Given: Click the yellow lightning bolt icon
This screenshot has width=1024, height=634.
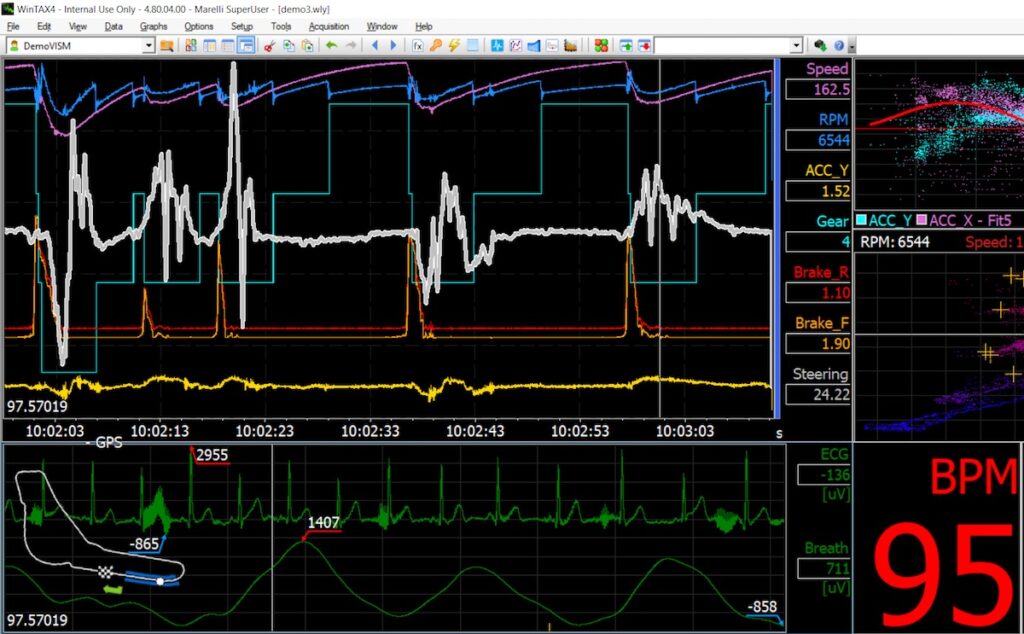Looking at the screenshot, I should (454, 46).
